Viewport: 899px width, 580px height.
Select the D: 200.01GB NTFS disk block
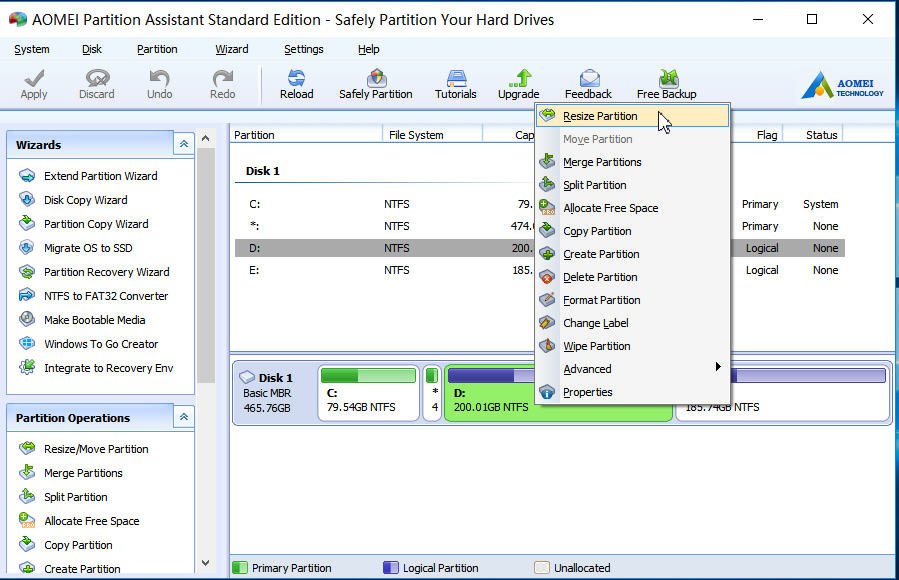coord(490,393)
